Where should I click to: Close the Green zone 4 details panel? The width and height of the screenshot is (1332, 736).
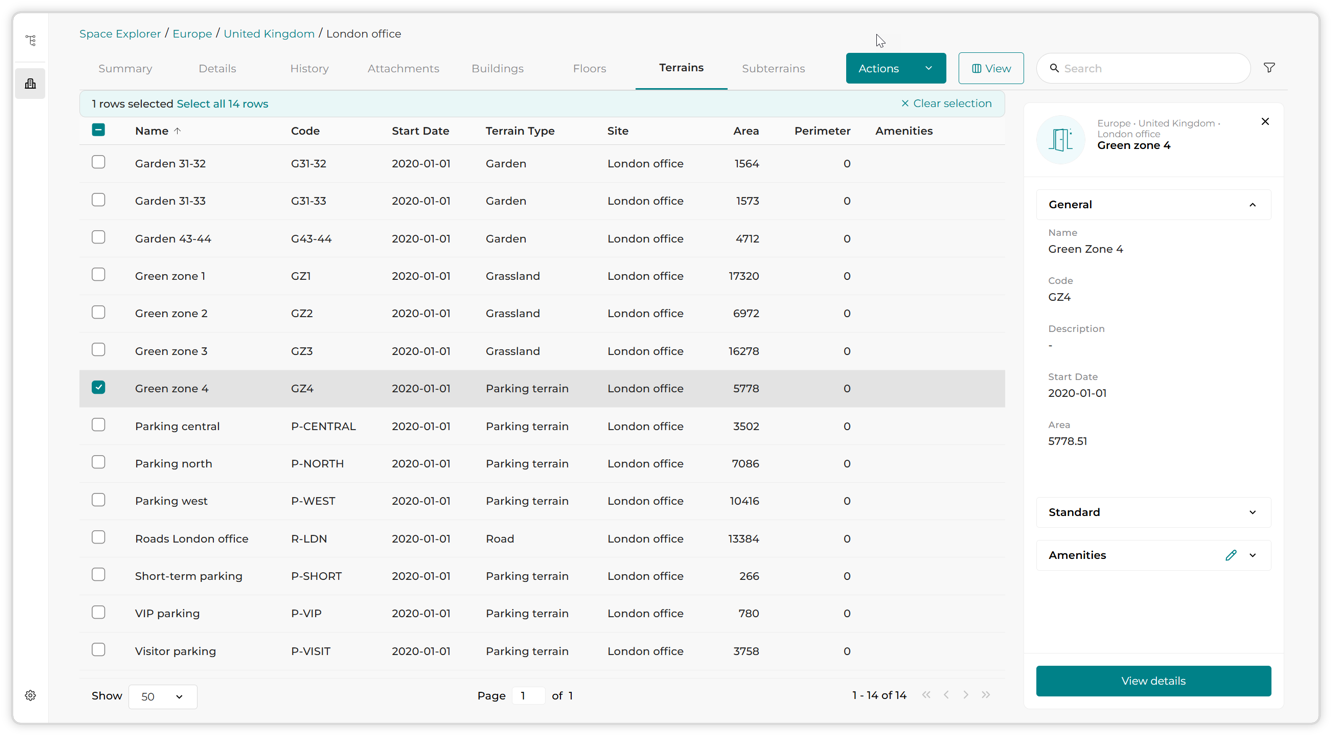[1265, 122]
